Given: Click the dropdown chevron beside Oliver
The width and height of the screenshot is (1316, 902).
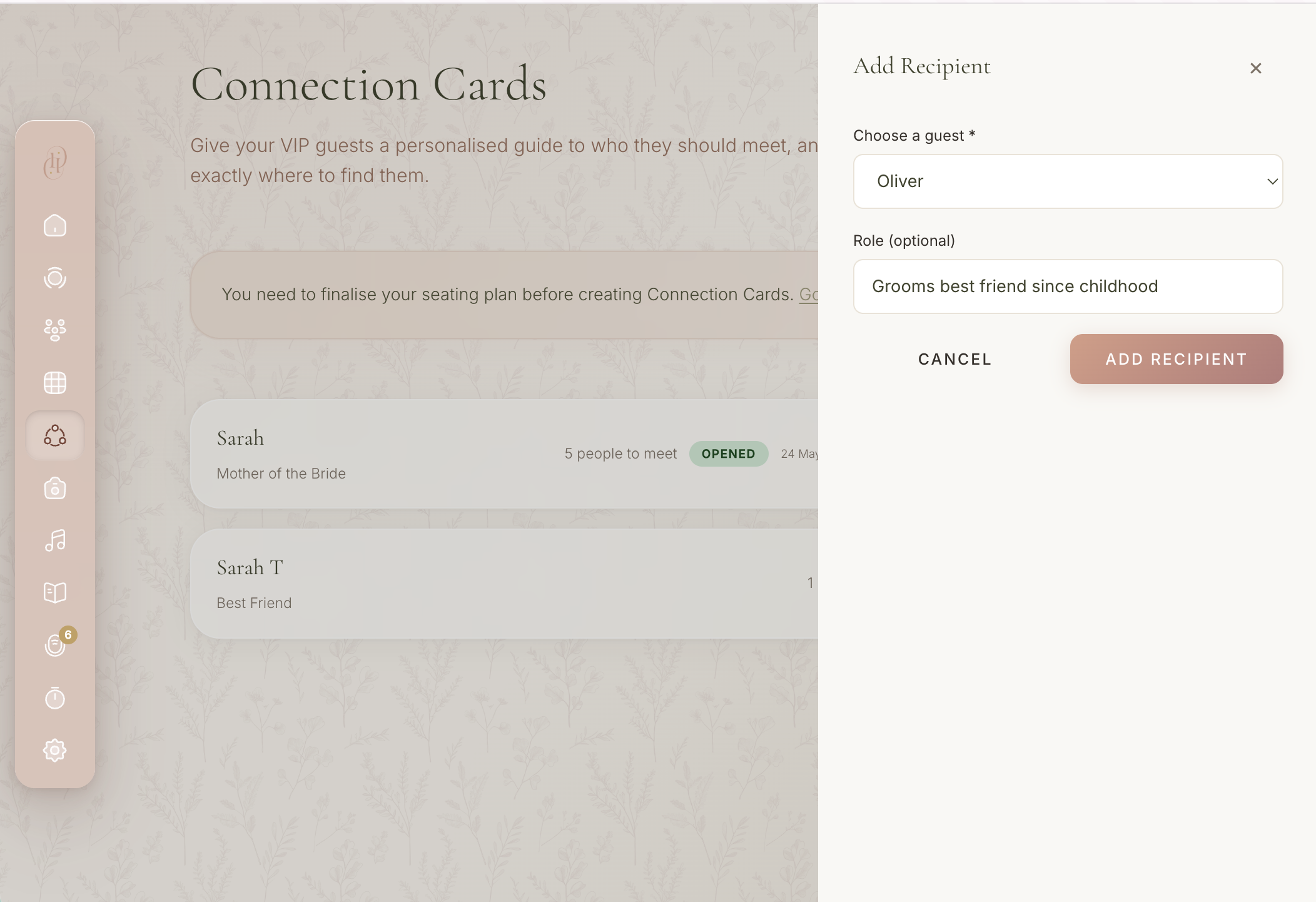Looking at the screenshot, I should tap(1272, 181).
